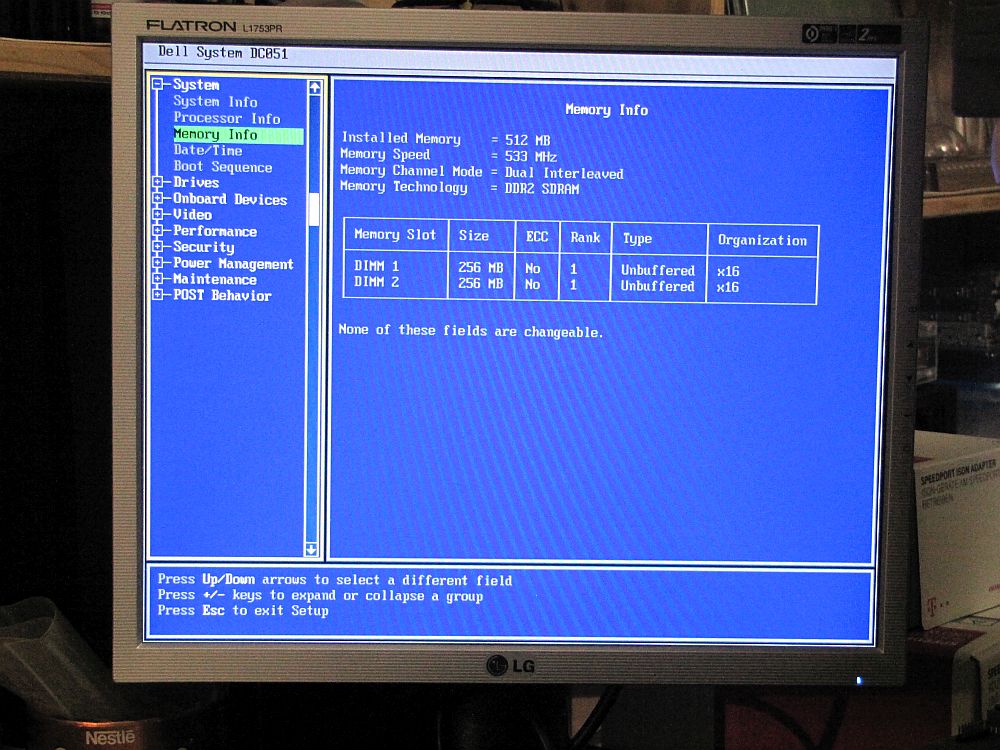
Task: Expand the Maintenance group
Action: (x=158, y=278)
